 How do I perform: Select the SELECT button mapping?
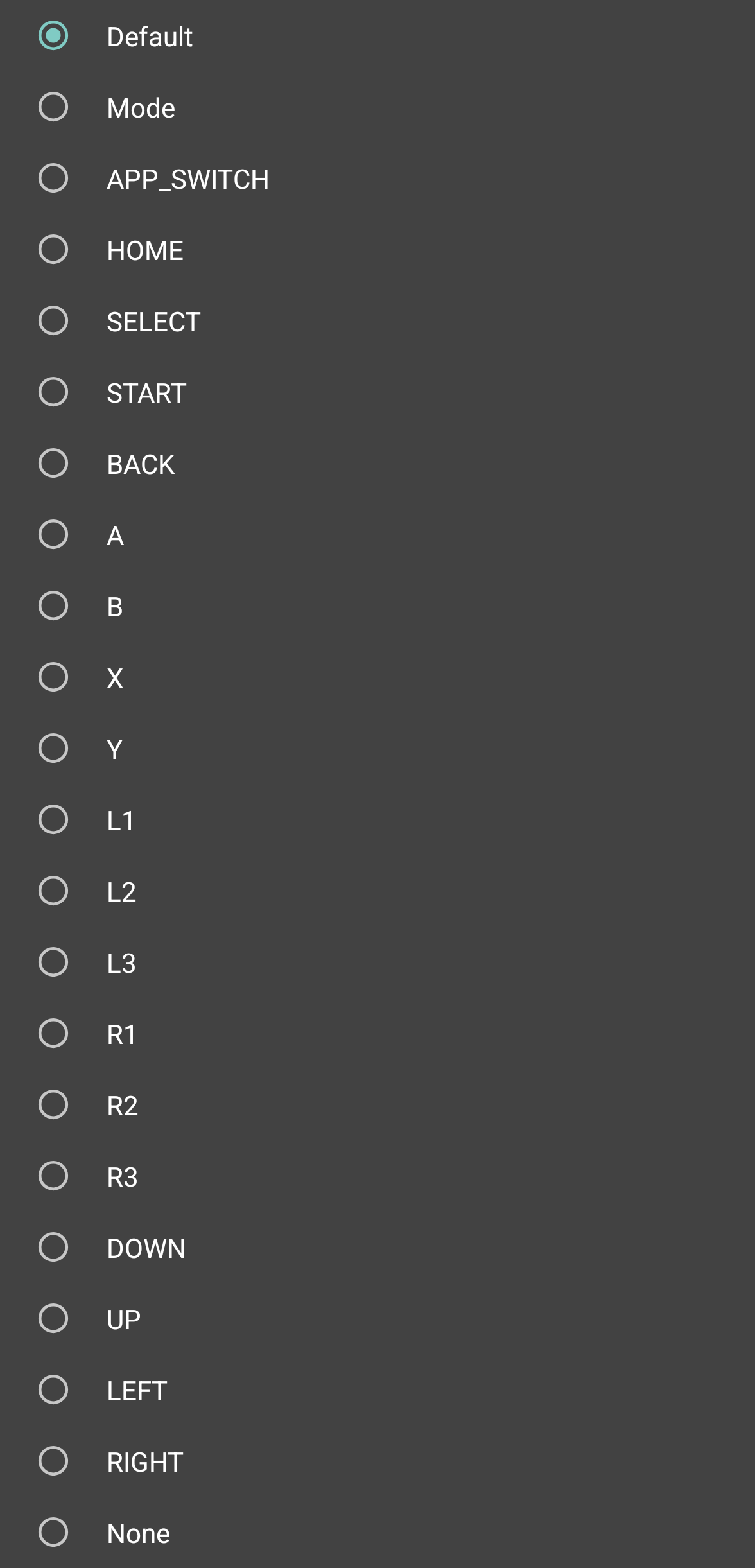(53, 321)
